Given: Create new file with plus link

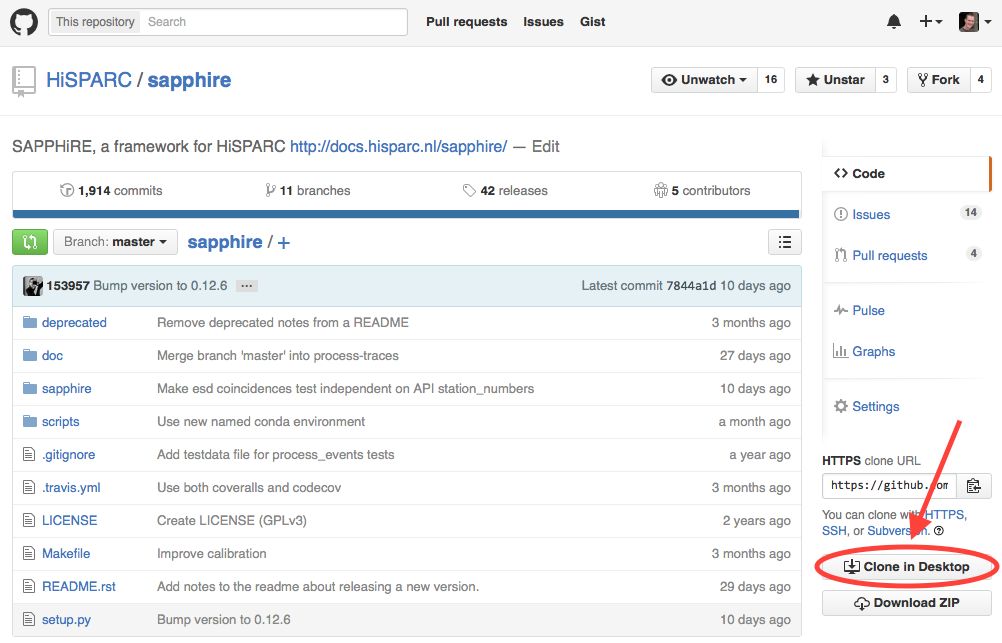Looking at the screenshot, I should point(284,243).
